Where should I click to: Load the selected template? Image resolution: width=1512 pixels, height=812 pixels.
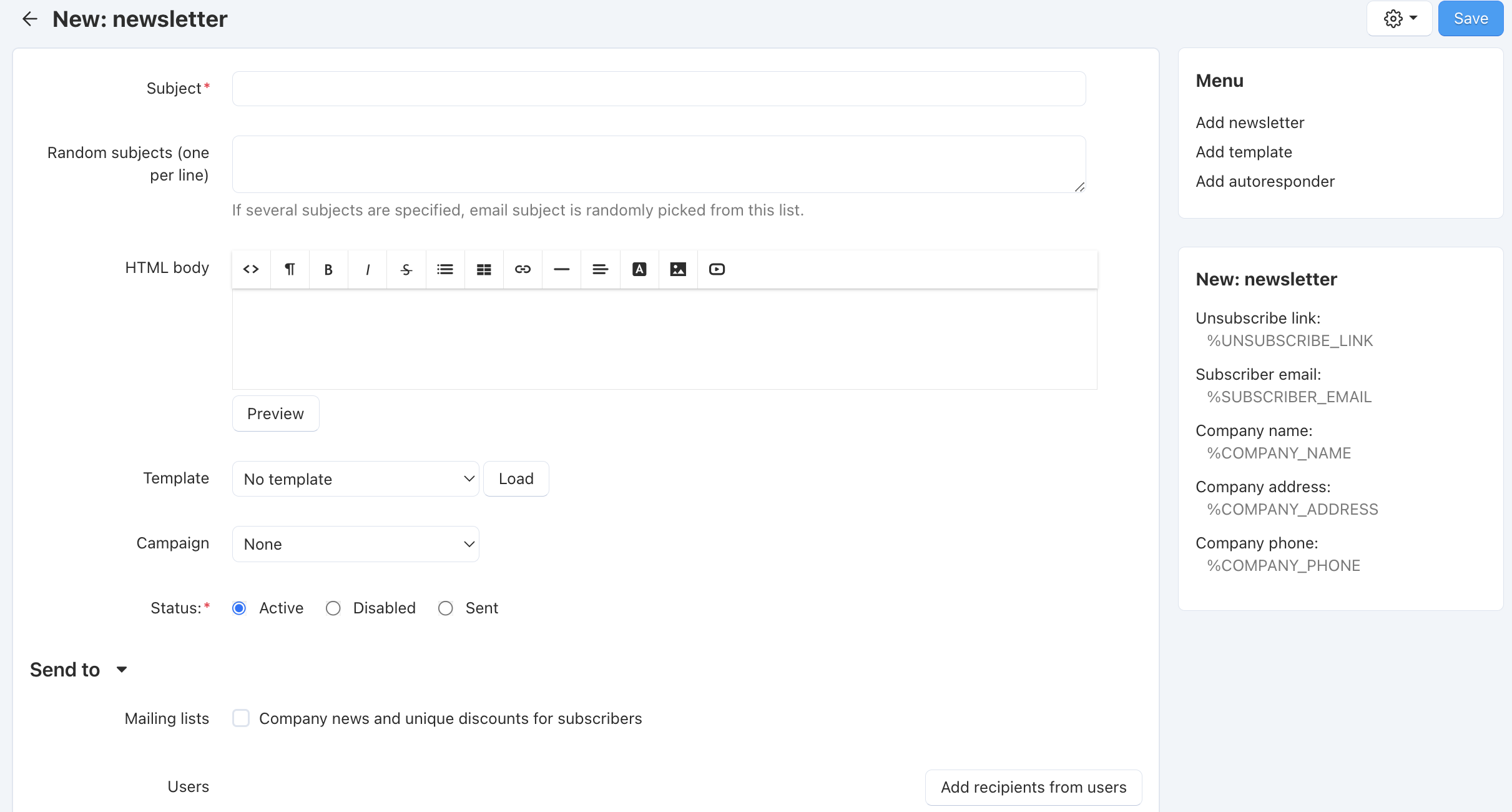[x=516, y=479]
